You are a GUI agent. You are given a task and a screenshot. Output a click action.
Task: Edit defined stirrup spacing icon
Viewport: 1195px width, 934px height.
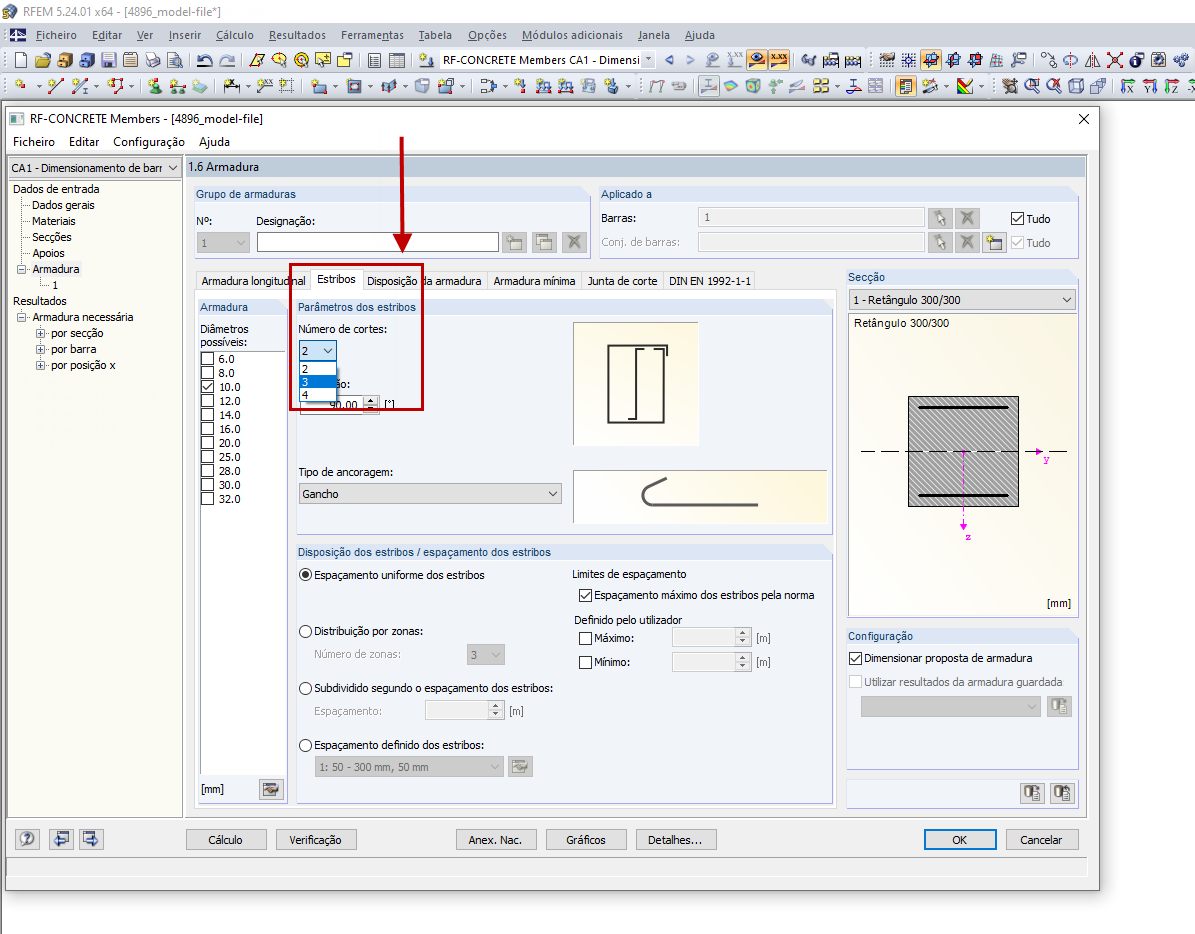pos(520,766)
